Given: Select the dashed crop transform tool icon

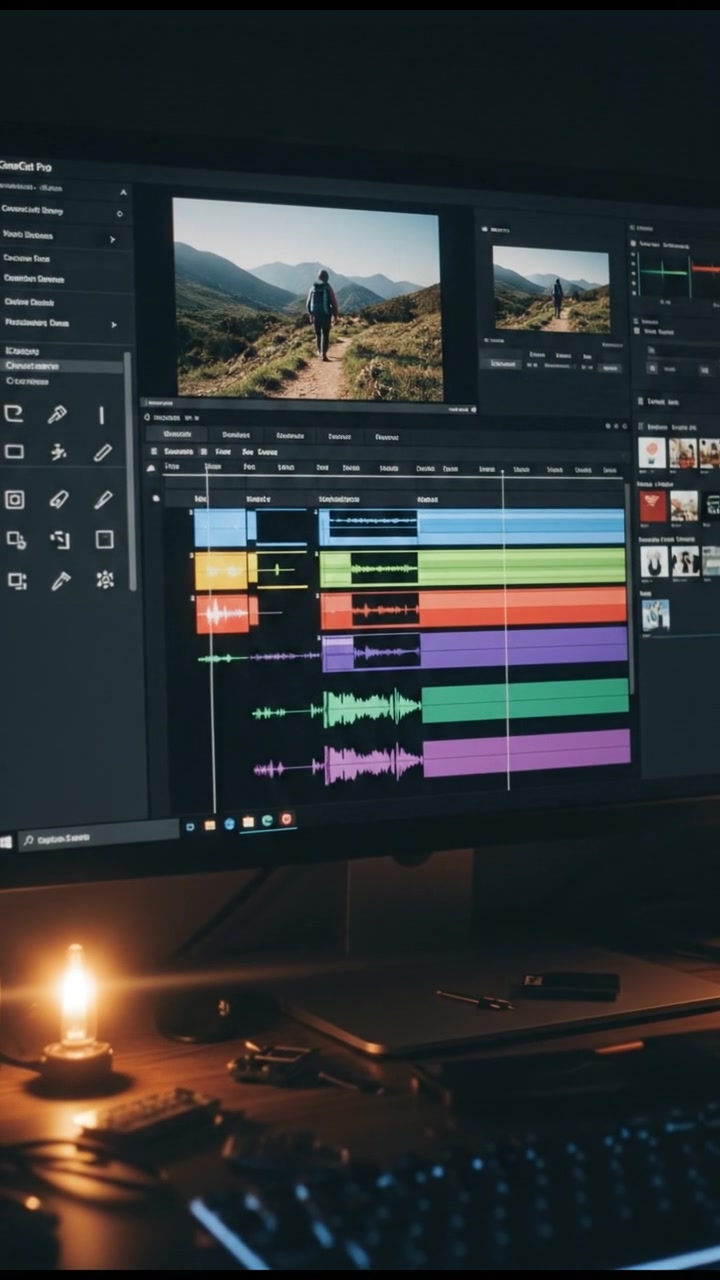Looking at the screenshot, I should [60, 540].
